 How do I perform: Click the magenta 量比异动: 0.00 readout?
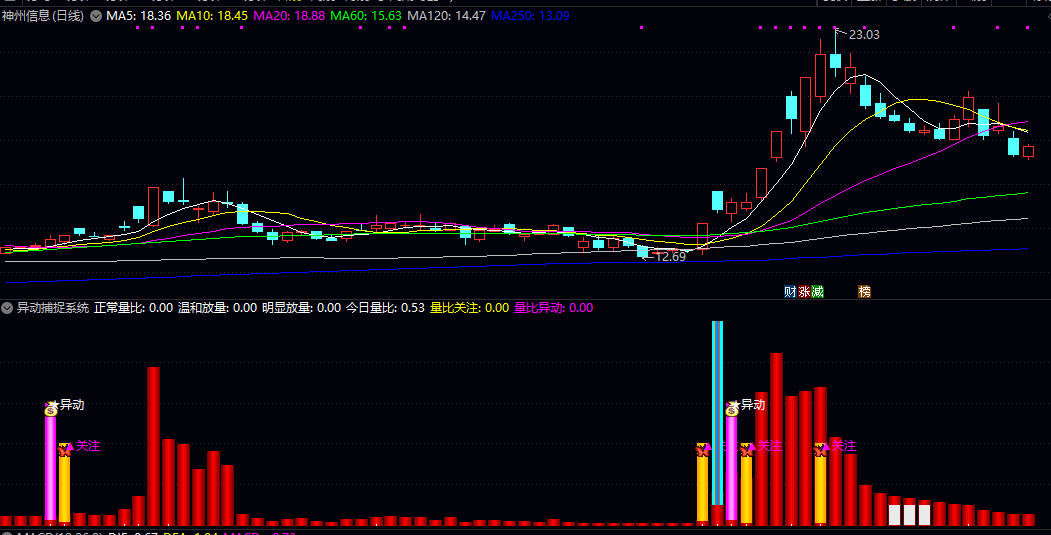pyautogui.click(x=553, y=308)
